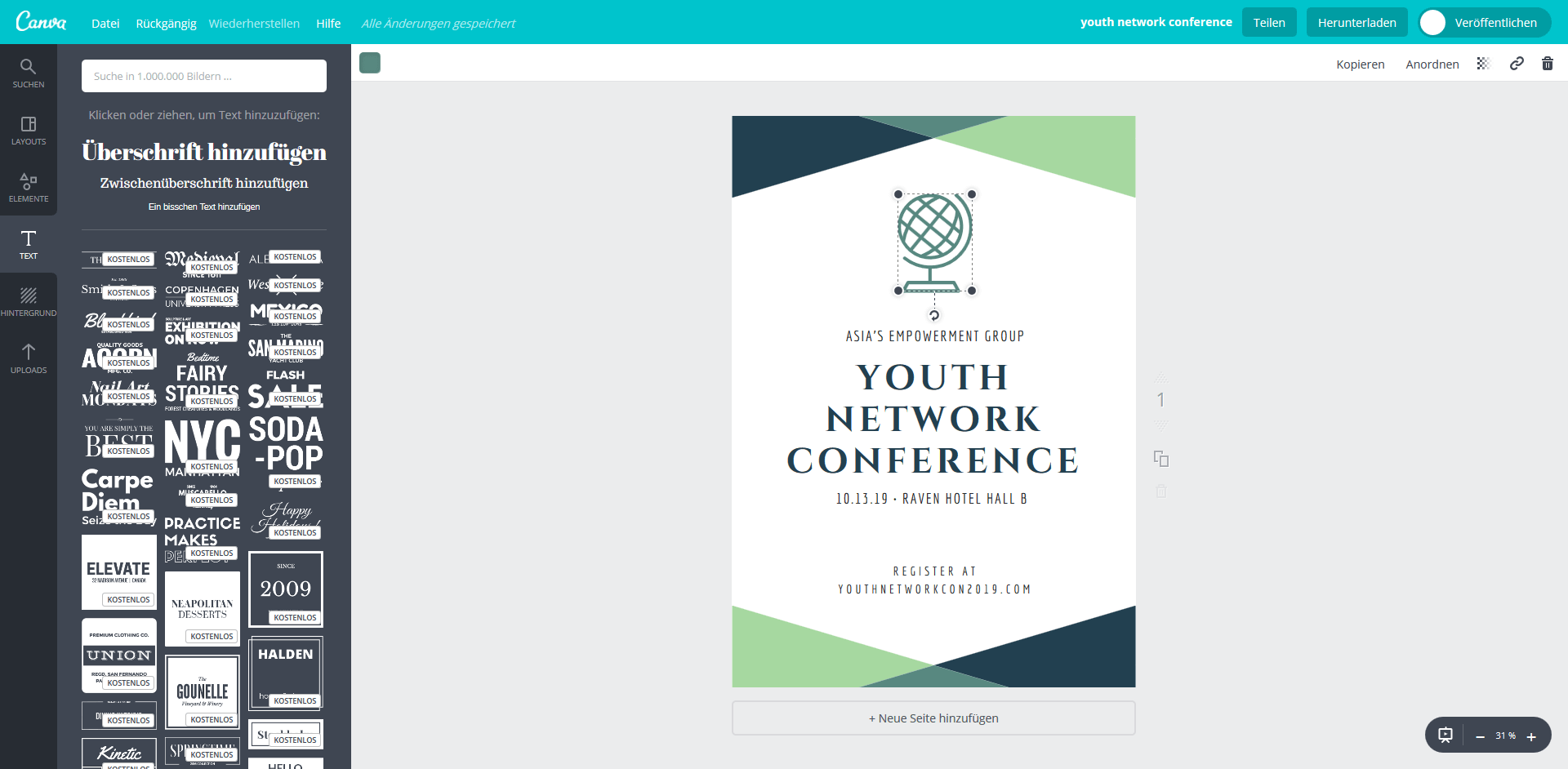Open the Hilfe menu
The height and width of the screenshot is (769, 1568).
[x=328, y=24]
